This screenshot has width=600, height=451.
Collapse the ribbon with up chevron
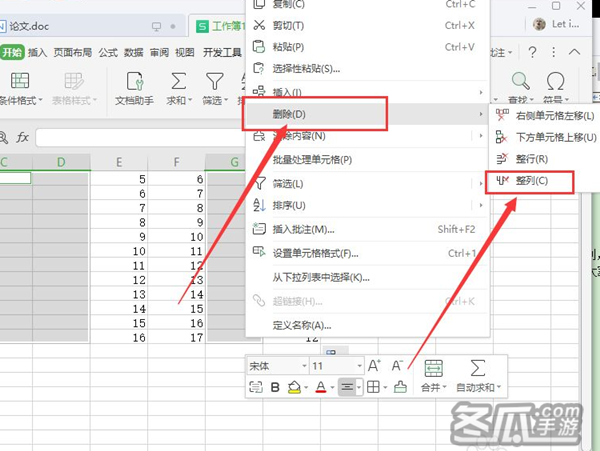coord(574,52)
